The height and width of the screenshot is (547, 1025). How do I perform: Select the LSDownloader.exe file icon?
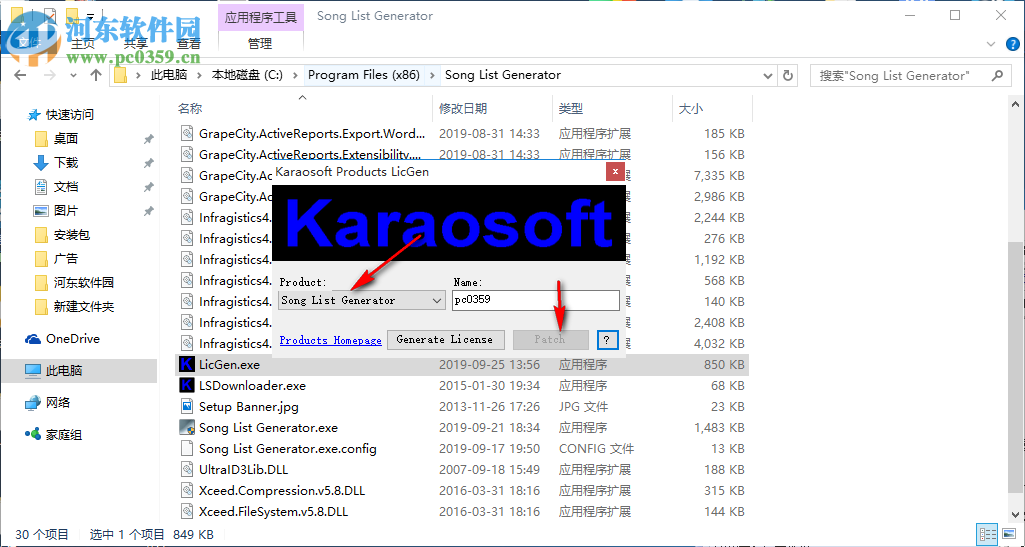pos(187,386)
